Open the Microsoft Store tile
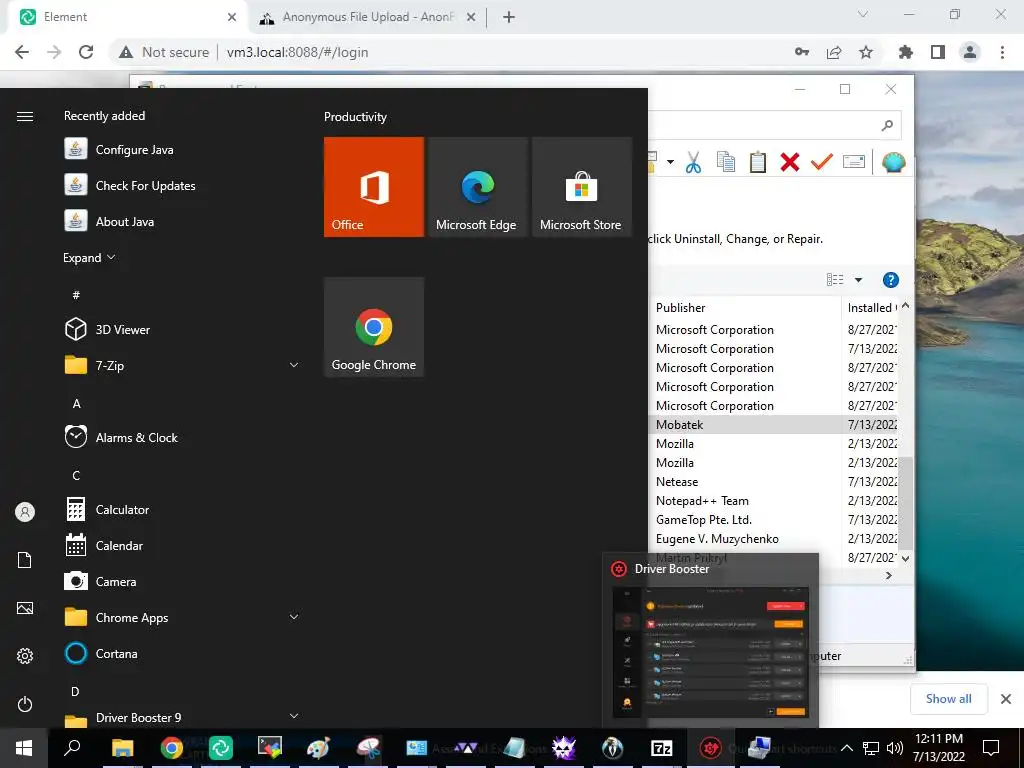The image size is (1024, 768). coord(581,187)
